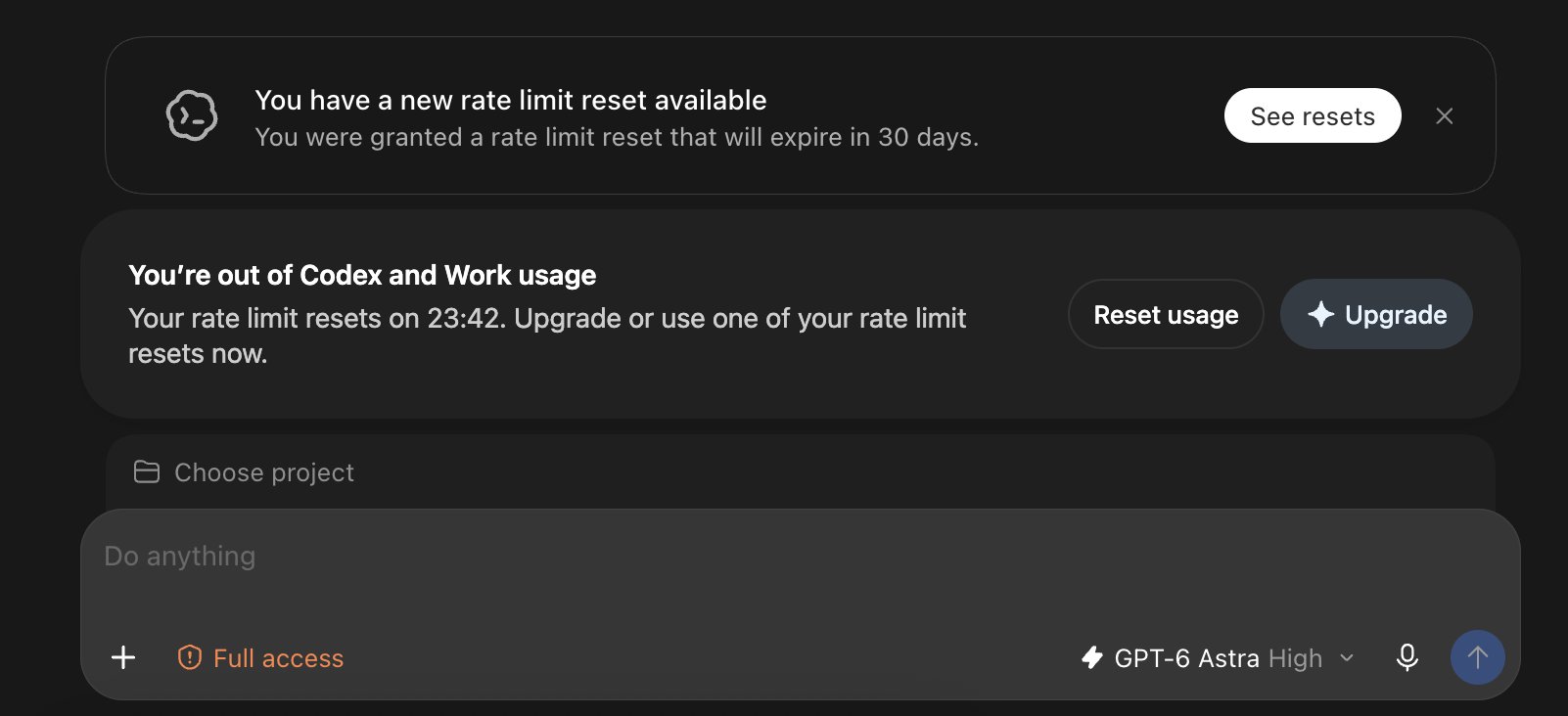
Task: Open the See resets button
Action: [1313, 115]
